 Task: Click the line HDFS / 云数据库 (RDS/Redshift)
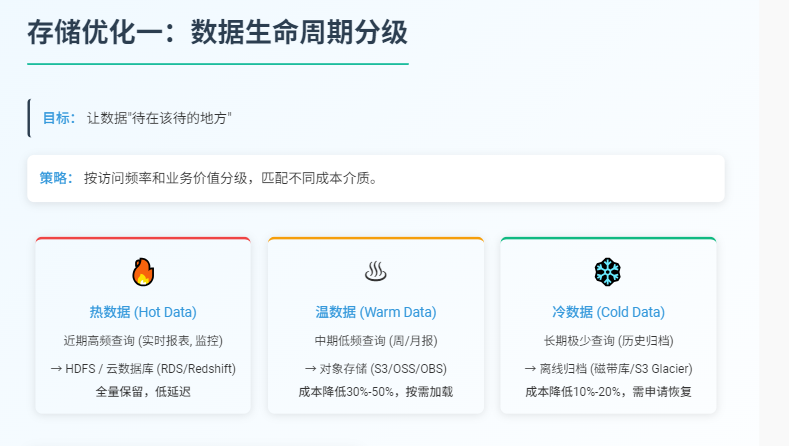[x=143, y=368]
